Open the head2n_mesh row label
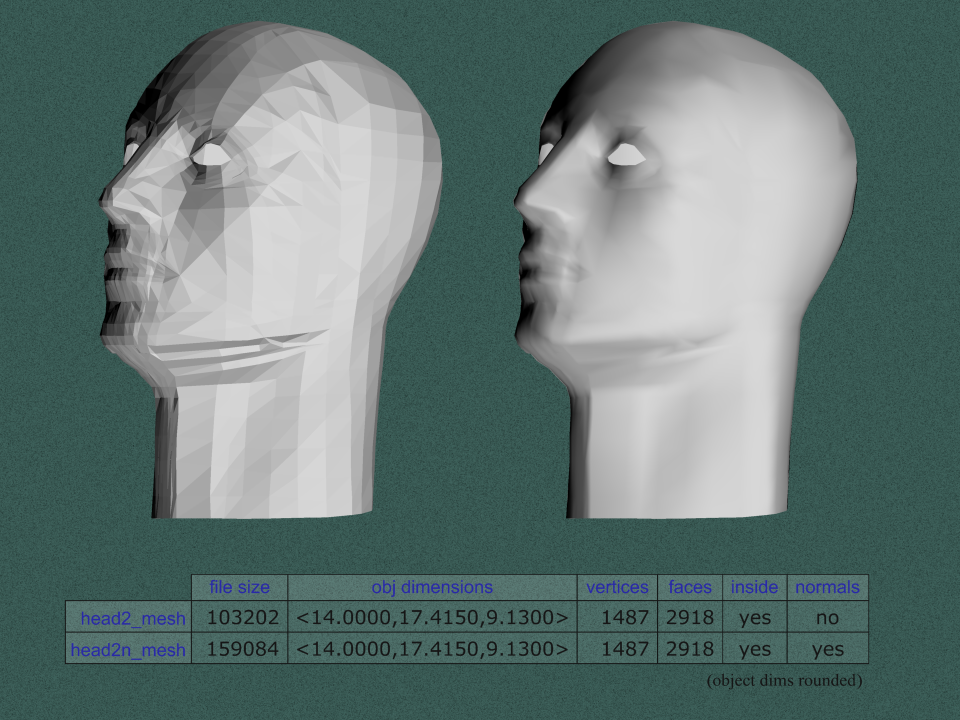The height and width of the screenshot is (720, 960). pyautogui.click(x=128, y=650)
